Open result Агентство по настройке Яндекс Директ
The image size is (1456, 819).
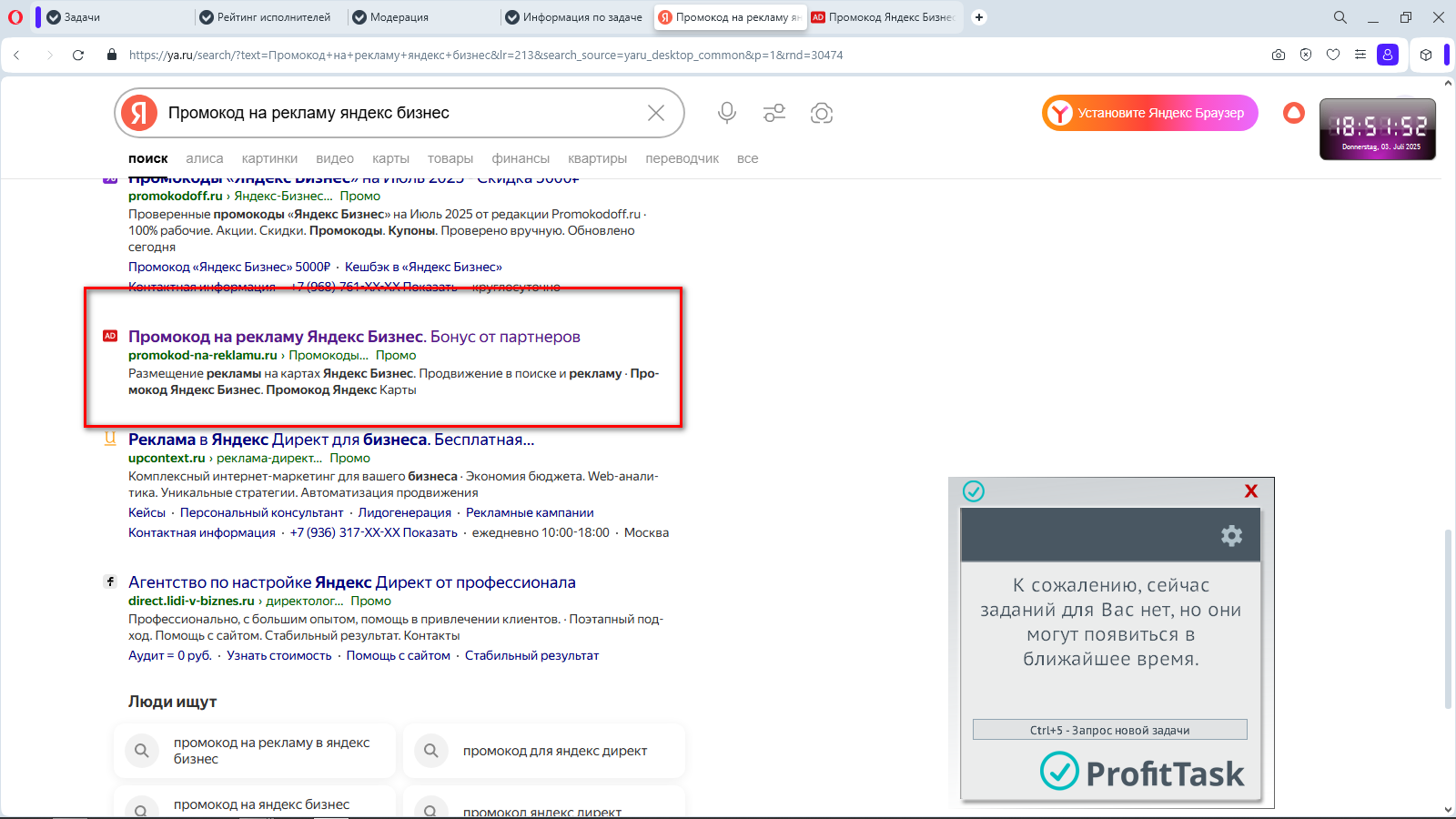coord(352,582)
